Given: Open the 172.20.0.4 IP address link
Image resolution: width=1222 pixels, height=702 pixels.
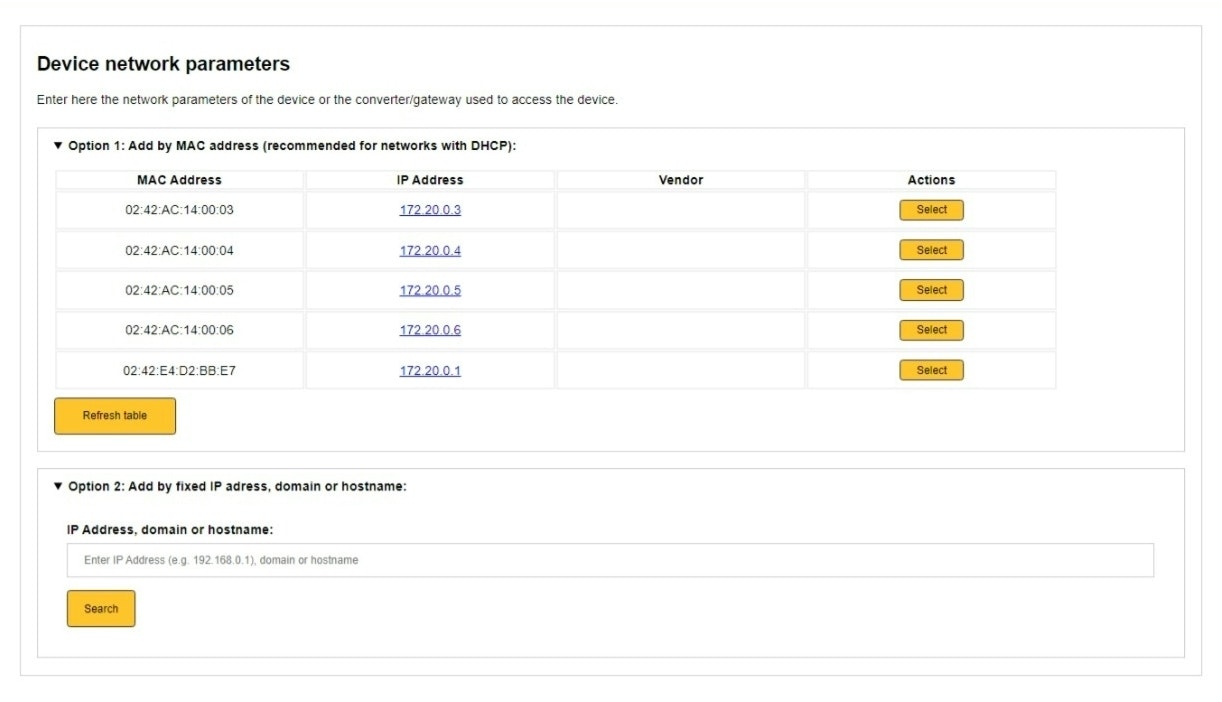Looking at the screenshot, I should [x=430, y=251].
